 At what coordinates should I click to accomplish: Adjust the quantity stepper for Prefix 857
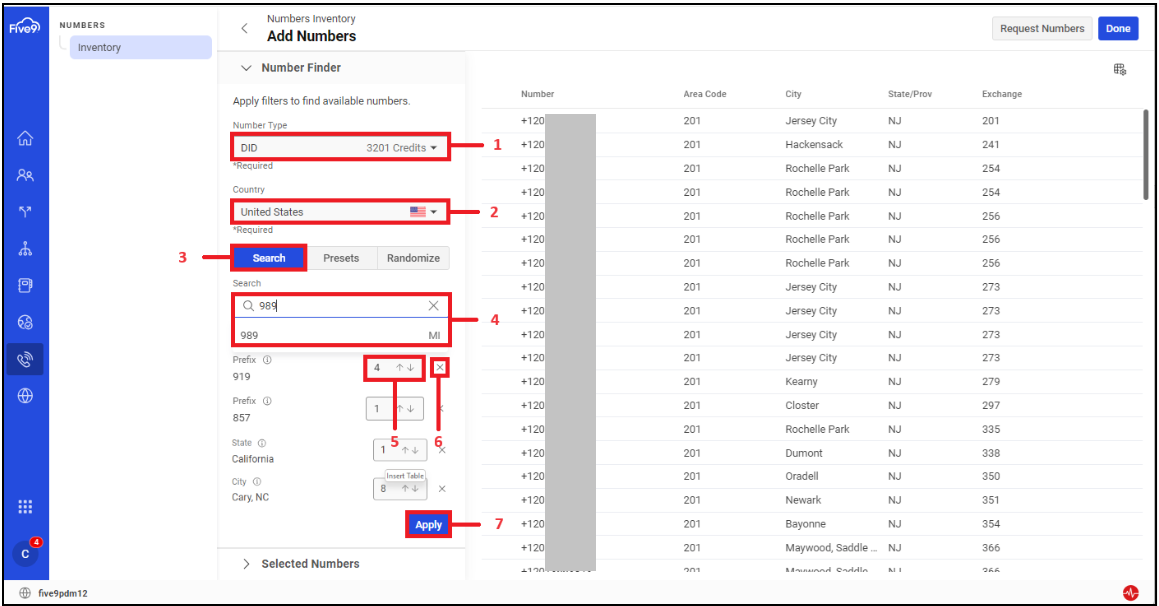395,409
